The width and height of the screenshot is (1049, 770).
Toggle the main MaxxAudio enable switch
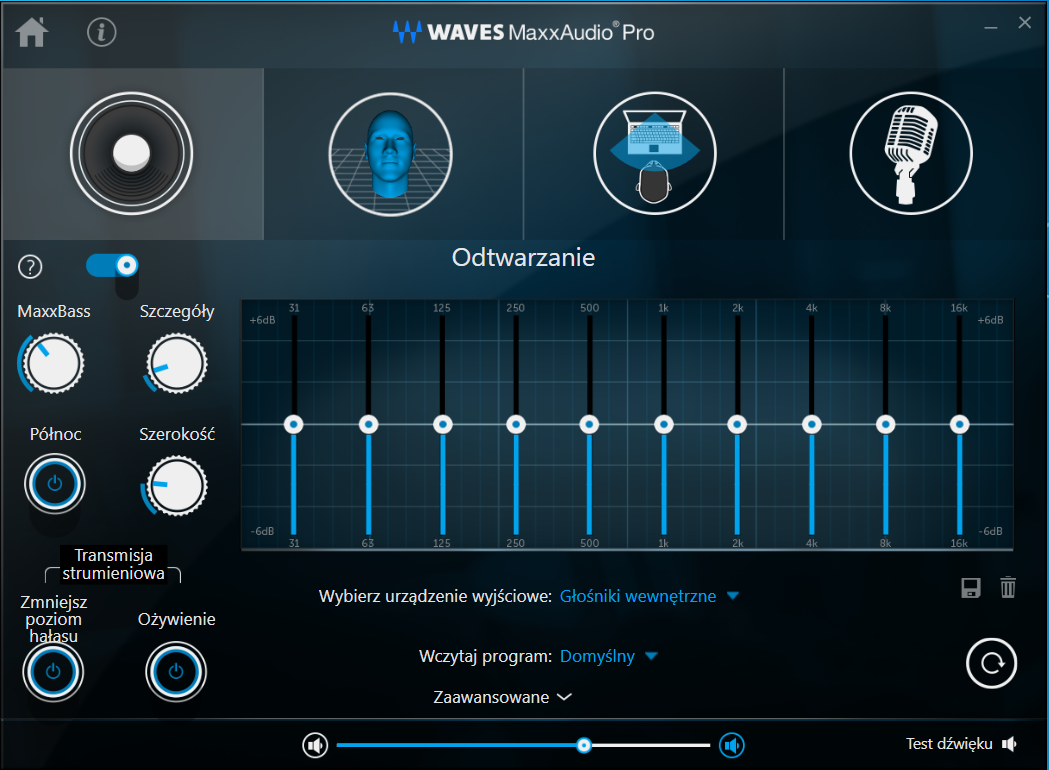tap(112, 266)
